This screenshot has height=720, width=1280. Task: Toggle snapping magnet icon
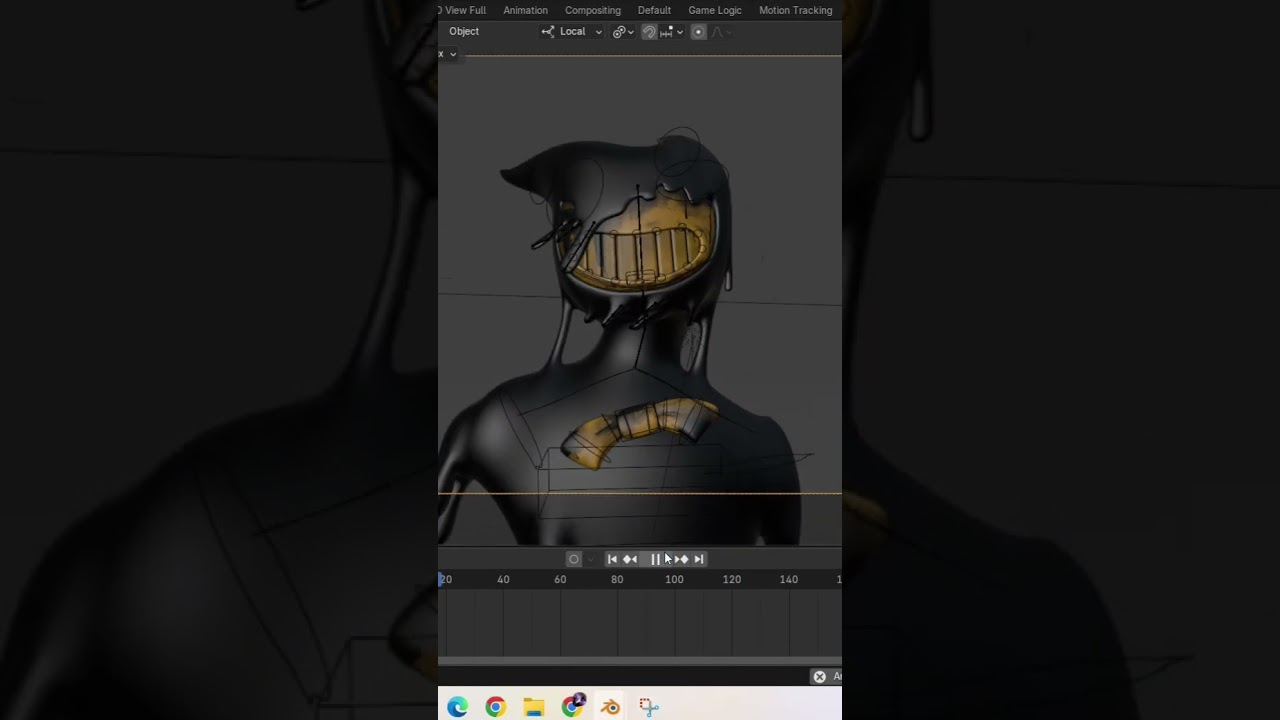(649, 32)
